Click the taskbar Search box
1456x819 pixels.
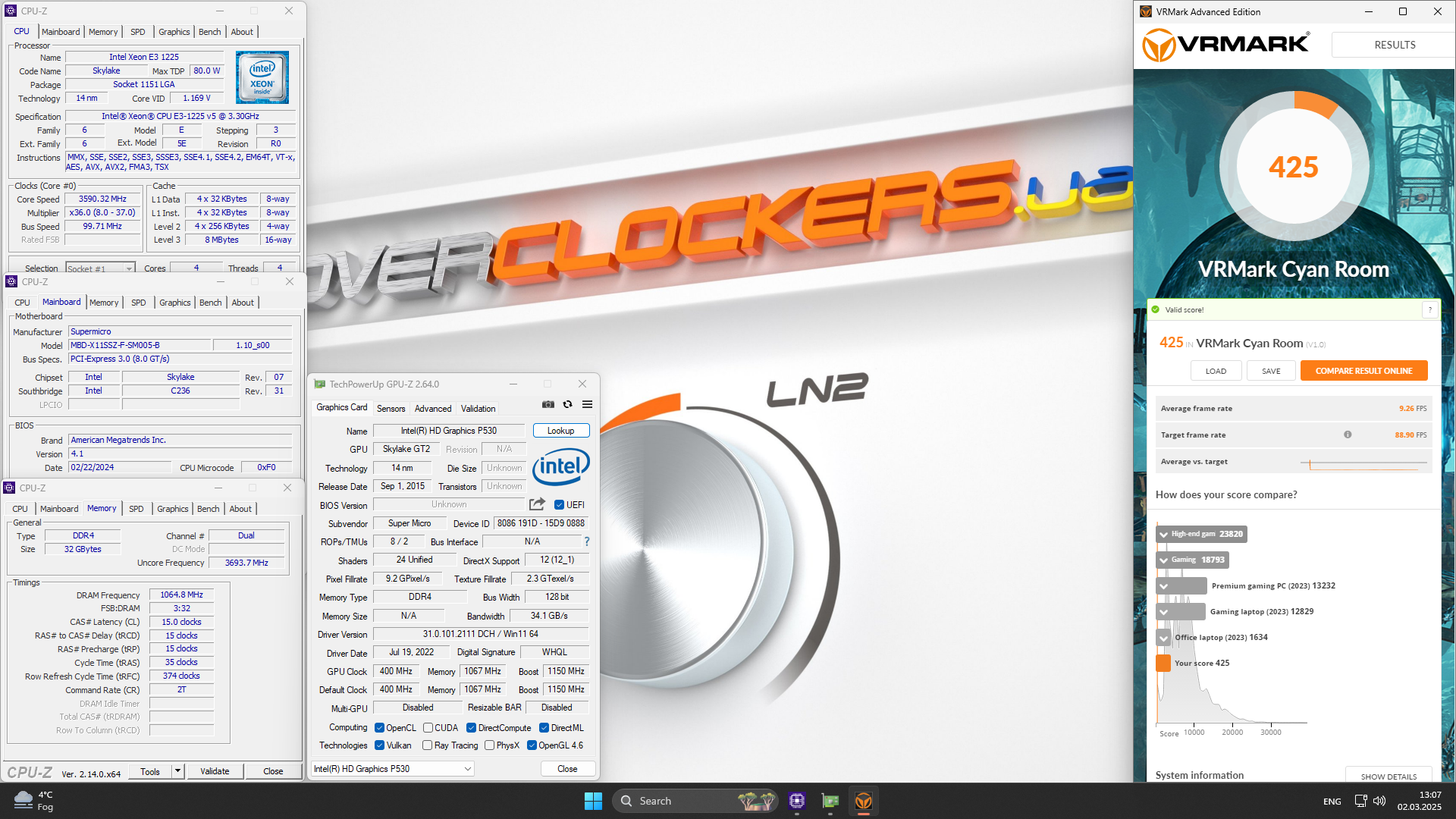[695, 801]
